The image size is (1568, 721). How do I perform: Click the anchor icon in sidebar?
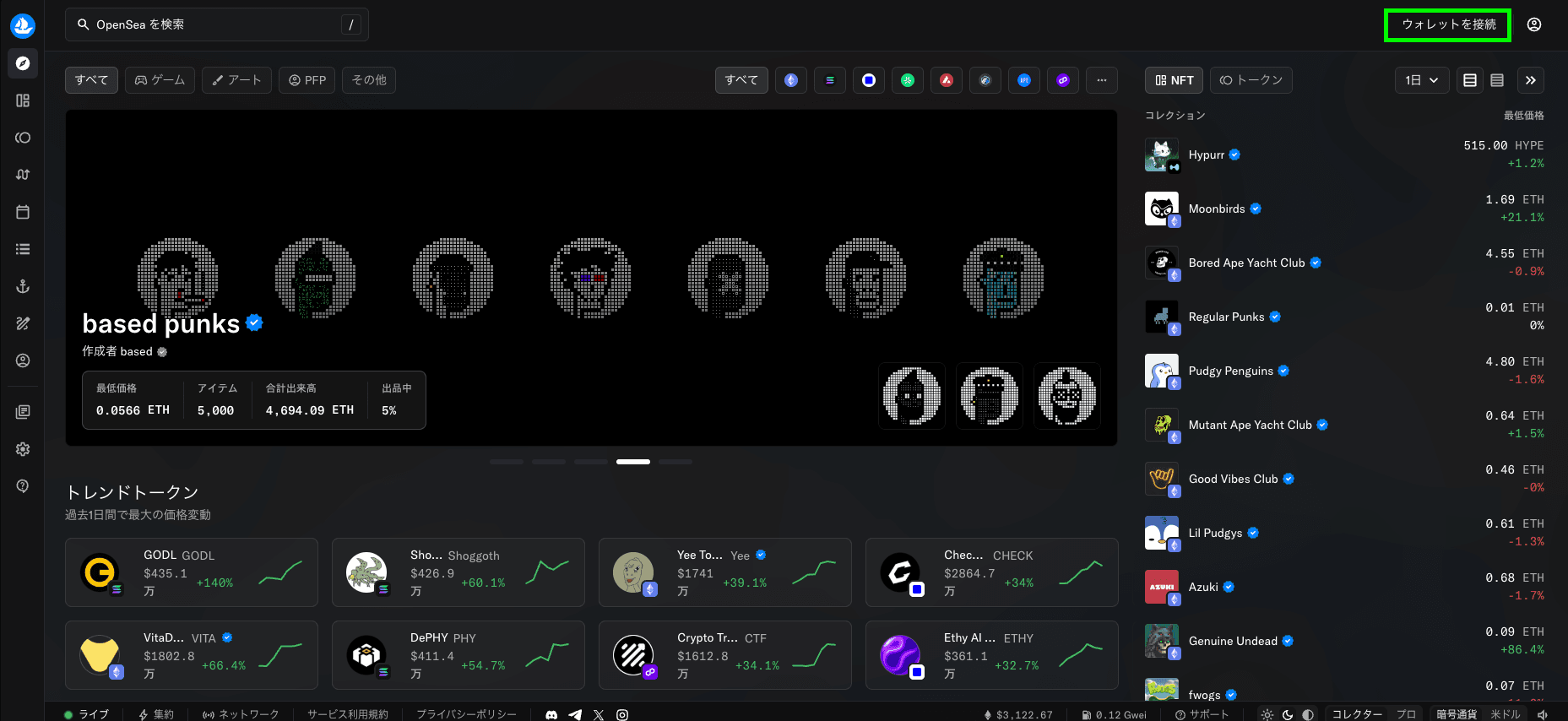tap(23, 286)
